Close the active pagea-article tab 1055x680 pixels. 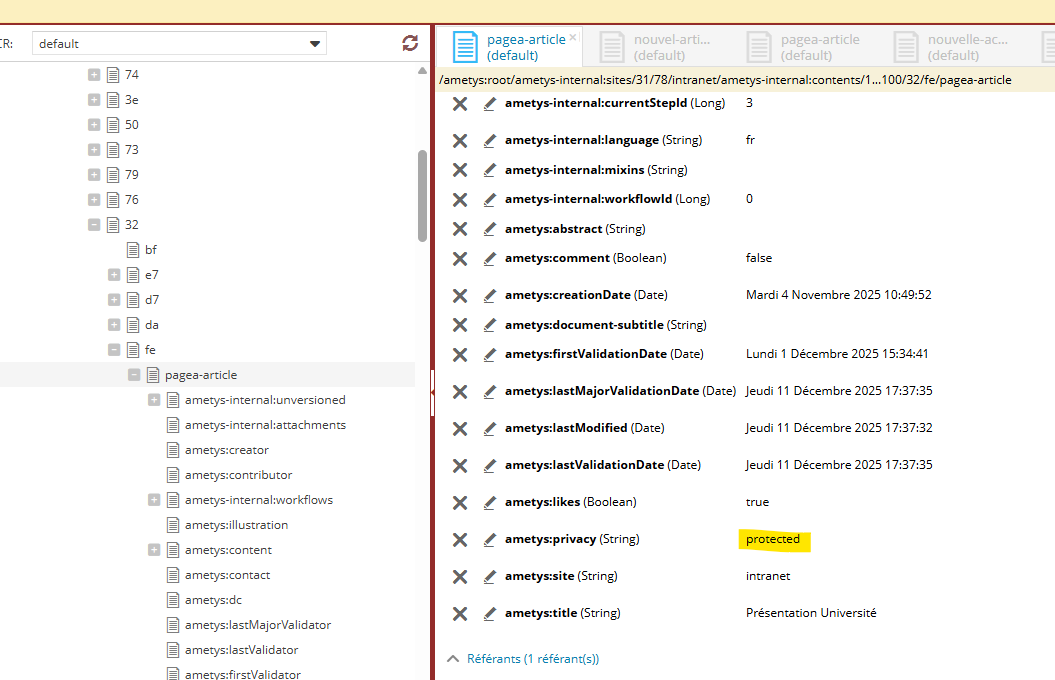point(573,38)
